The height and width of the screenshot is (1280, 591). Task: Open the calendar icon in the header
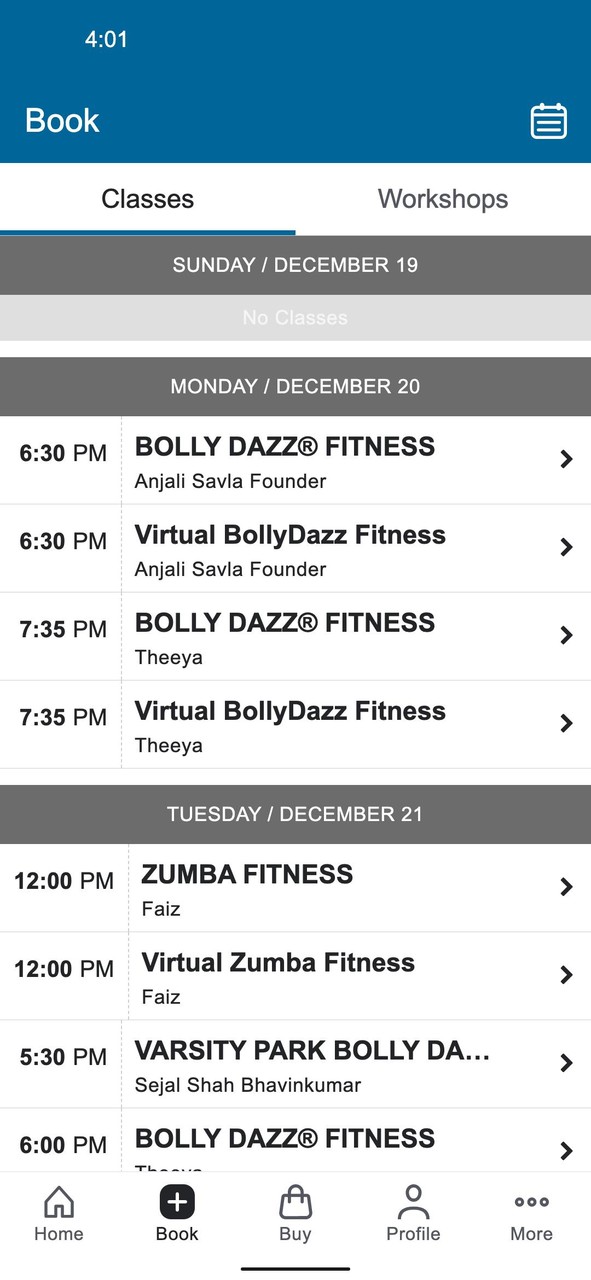tap(548, 120)
